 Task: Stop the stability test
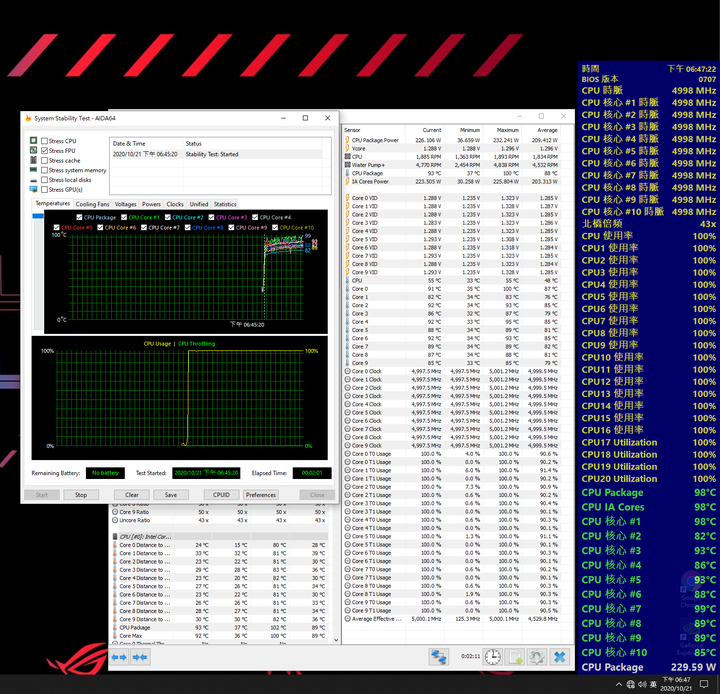(x=81, y=495)
